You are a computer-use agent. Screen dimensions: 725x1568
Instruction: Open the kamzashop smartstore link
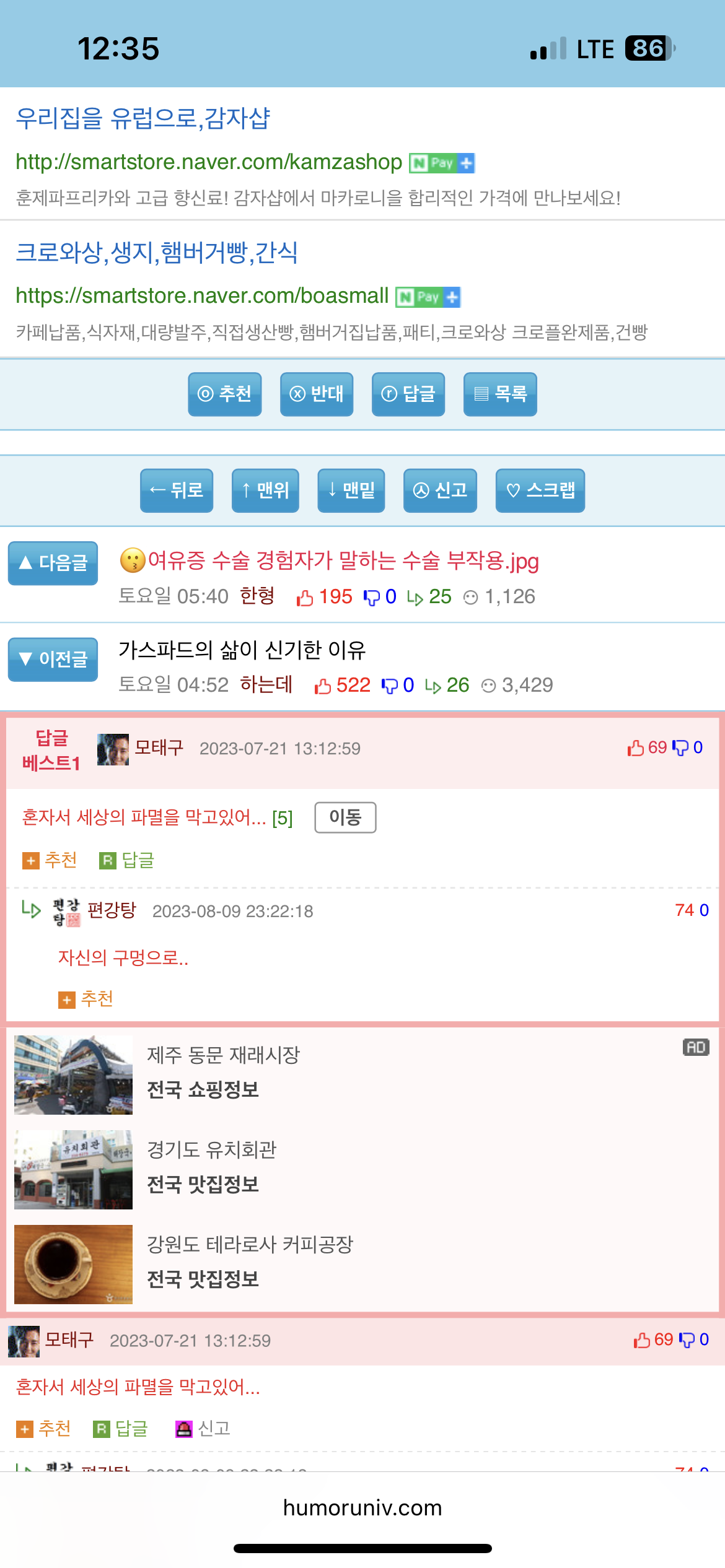(209, 162)
